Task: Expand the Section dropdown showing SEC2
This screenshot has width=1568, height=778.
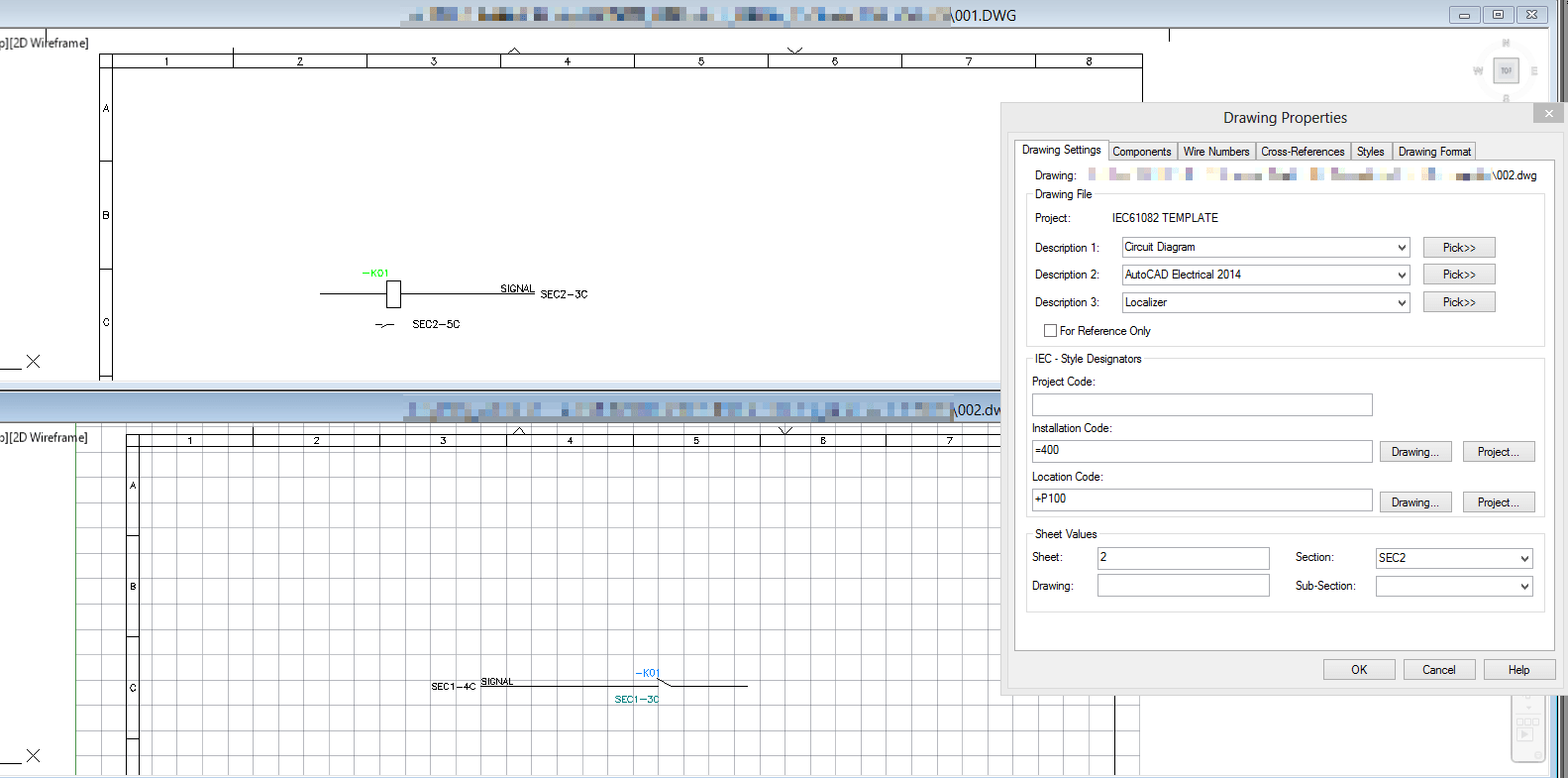Action: 1524,558
